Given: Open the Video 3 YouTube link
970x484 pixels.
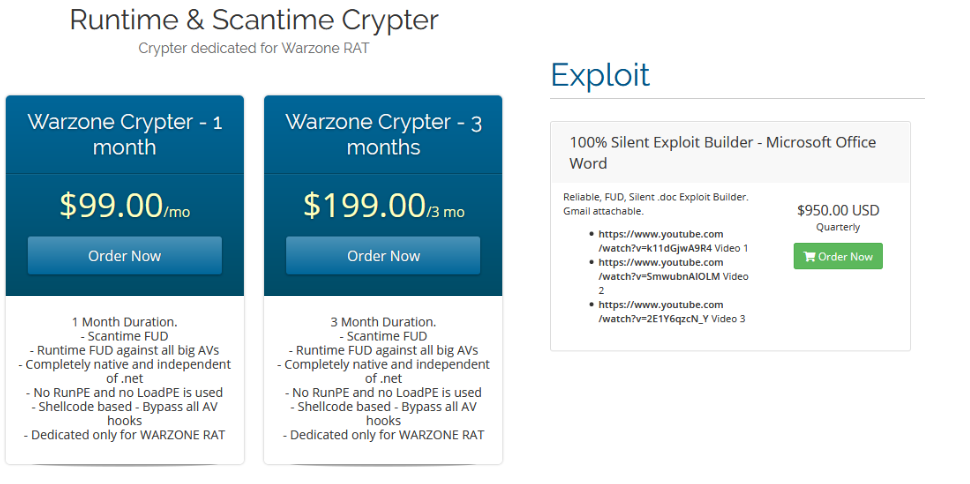Looking at the screenshot, I should point(660,311).
